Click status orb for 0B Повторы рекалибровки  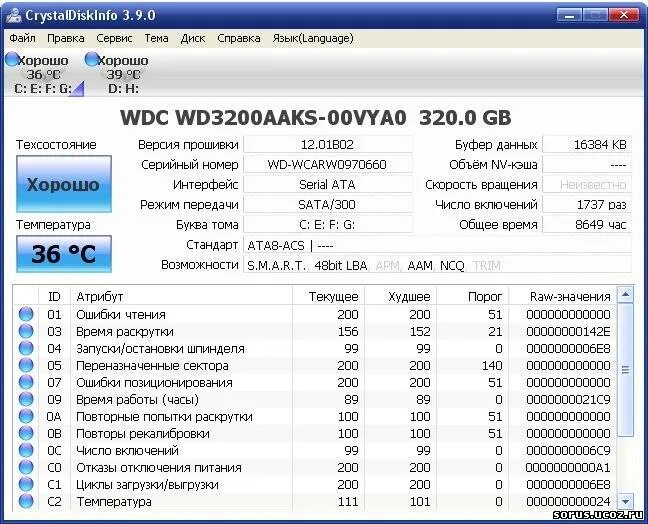(x=26, y=433)
